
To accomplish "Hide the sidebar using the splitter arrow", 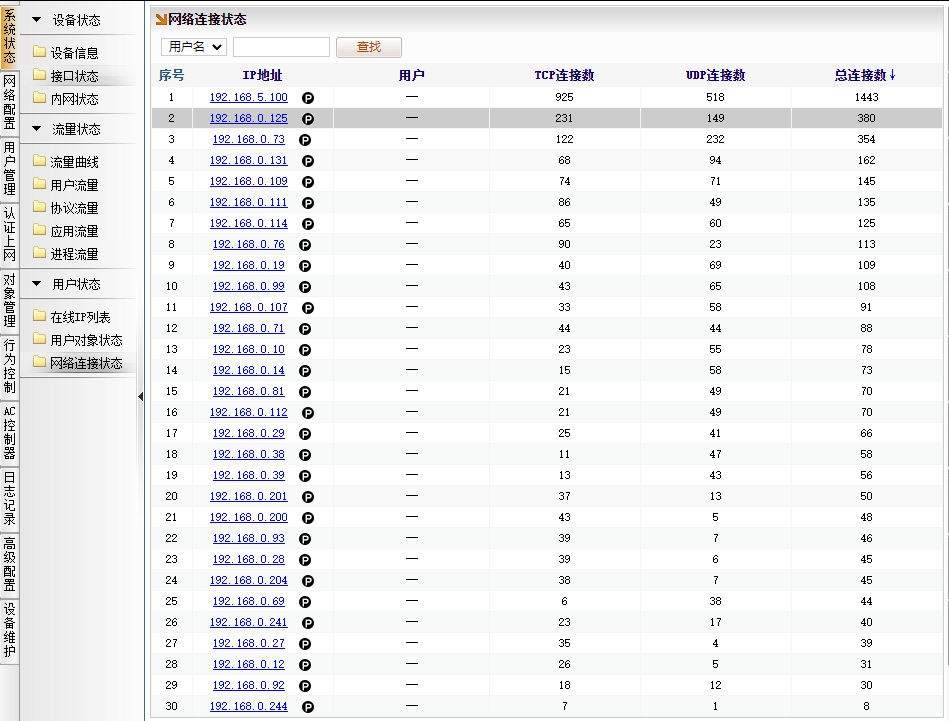I will [x=140, y=397].
